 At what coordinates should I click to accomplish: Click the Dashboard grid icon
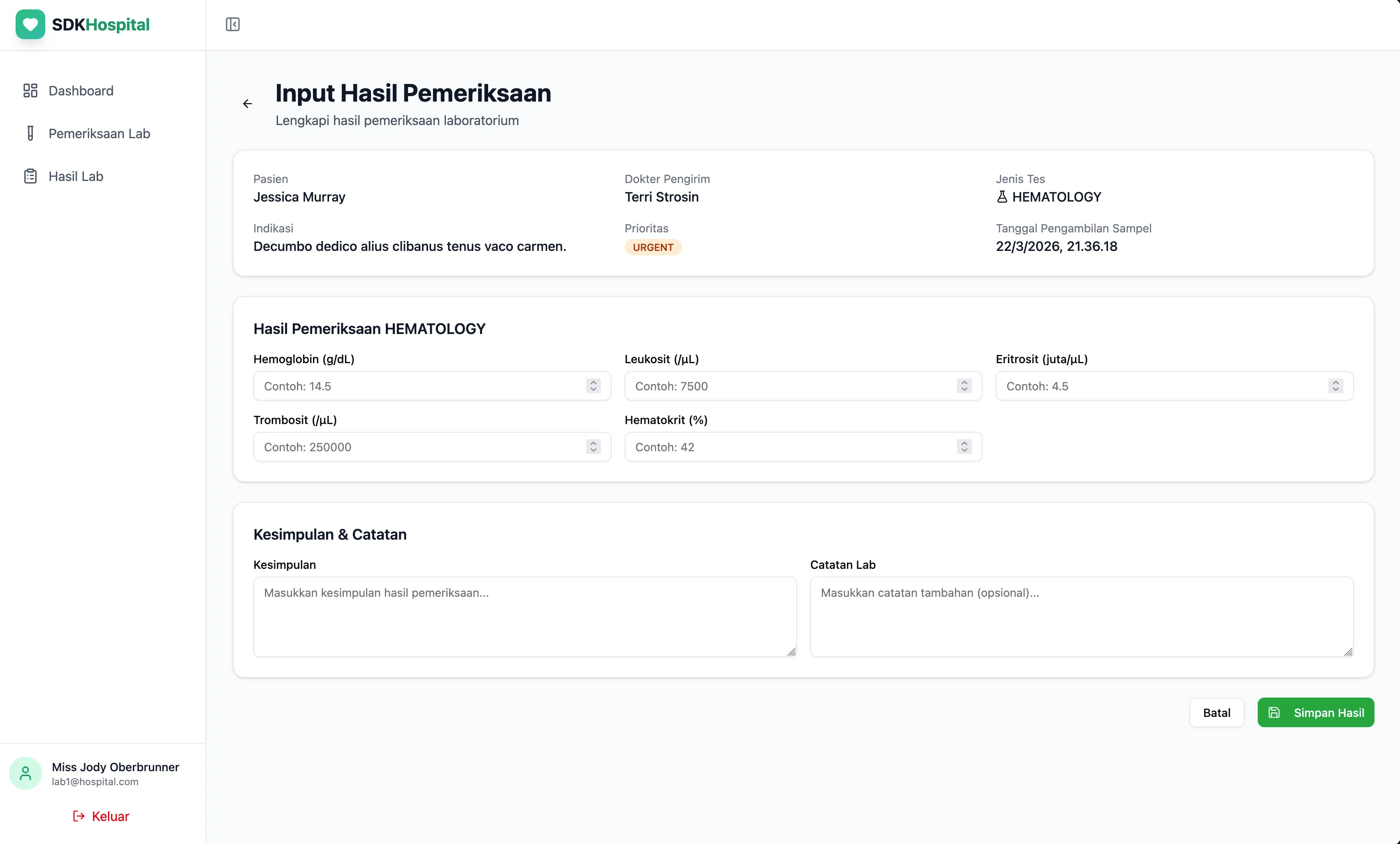tap(30, 90)
